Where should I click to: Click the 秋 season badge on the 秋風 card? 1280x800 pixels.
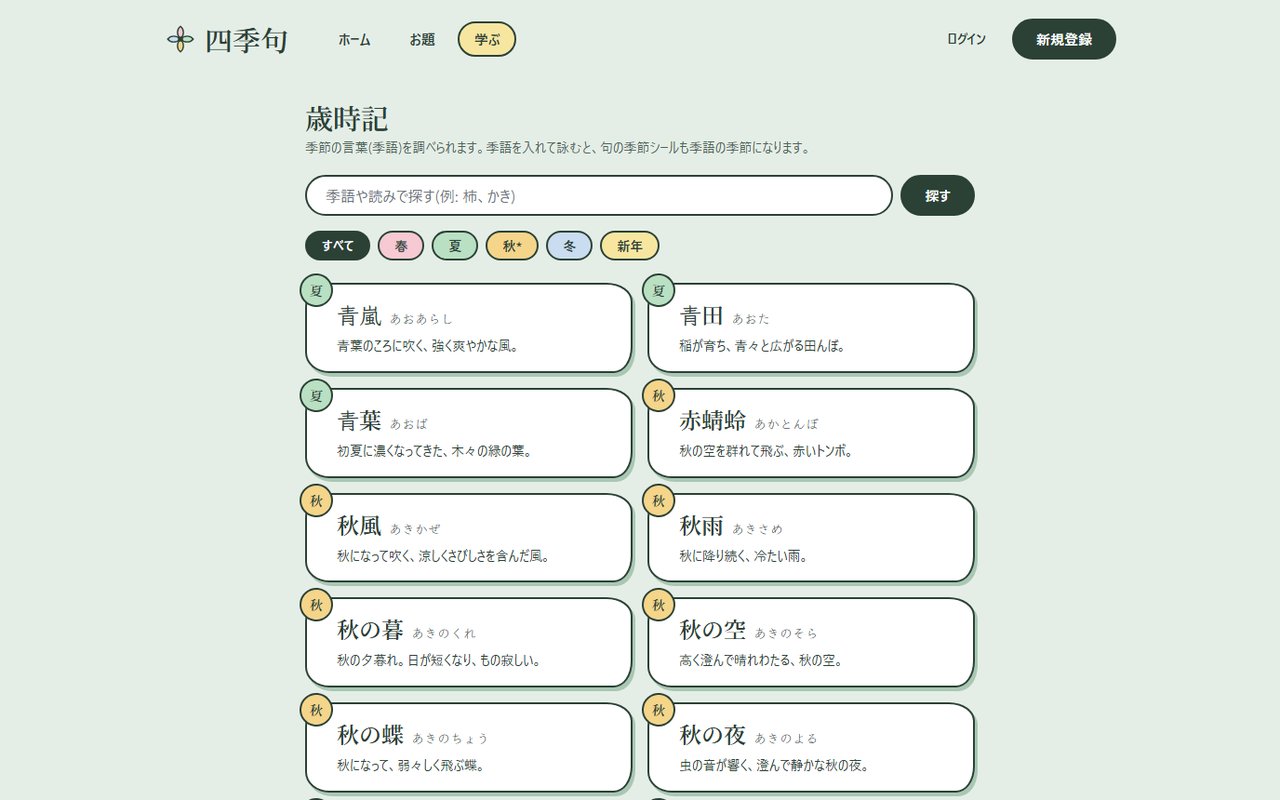(317, 501)
